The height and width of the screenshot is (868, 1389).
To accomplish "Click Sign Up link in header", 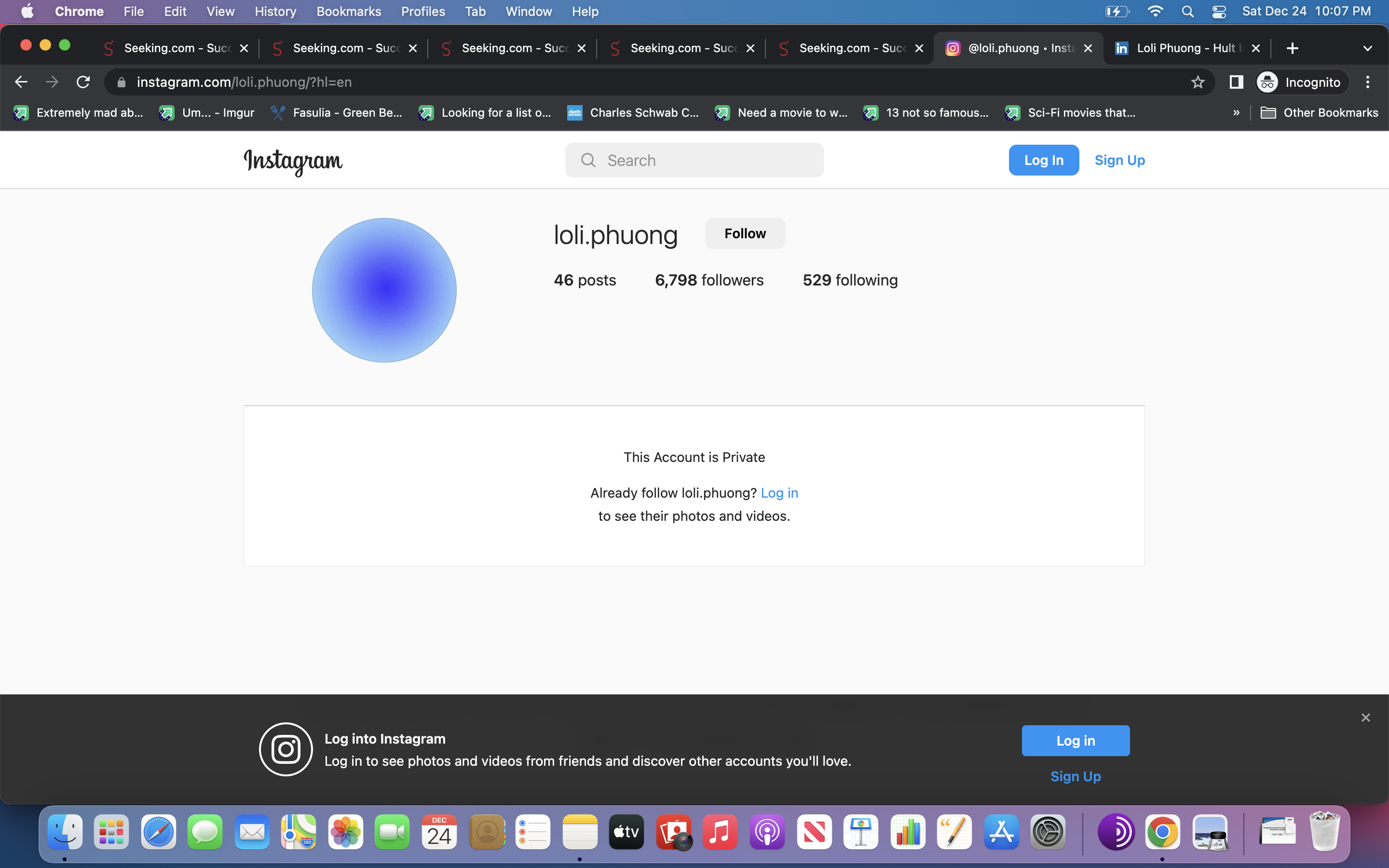I will pyautogui.click(x=1119, y=160).
